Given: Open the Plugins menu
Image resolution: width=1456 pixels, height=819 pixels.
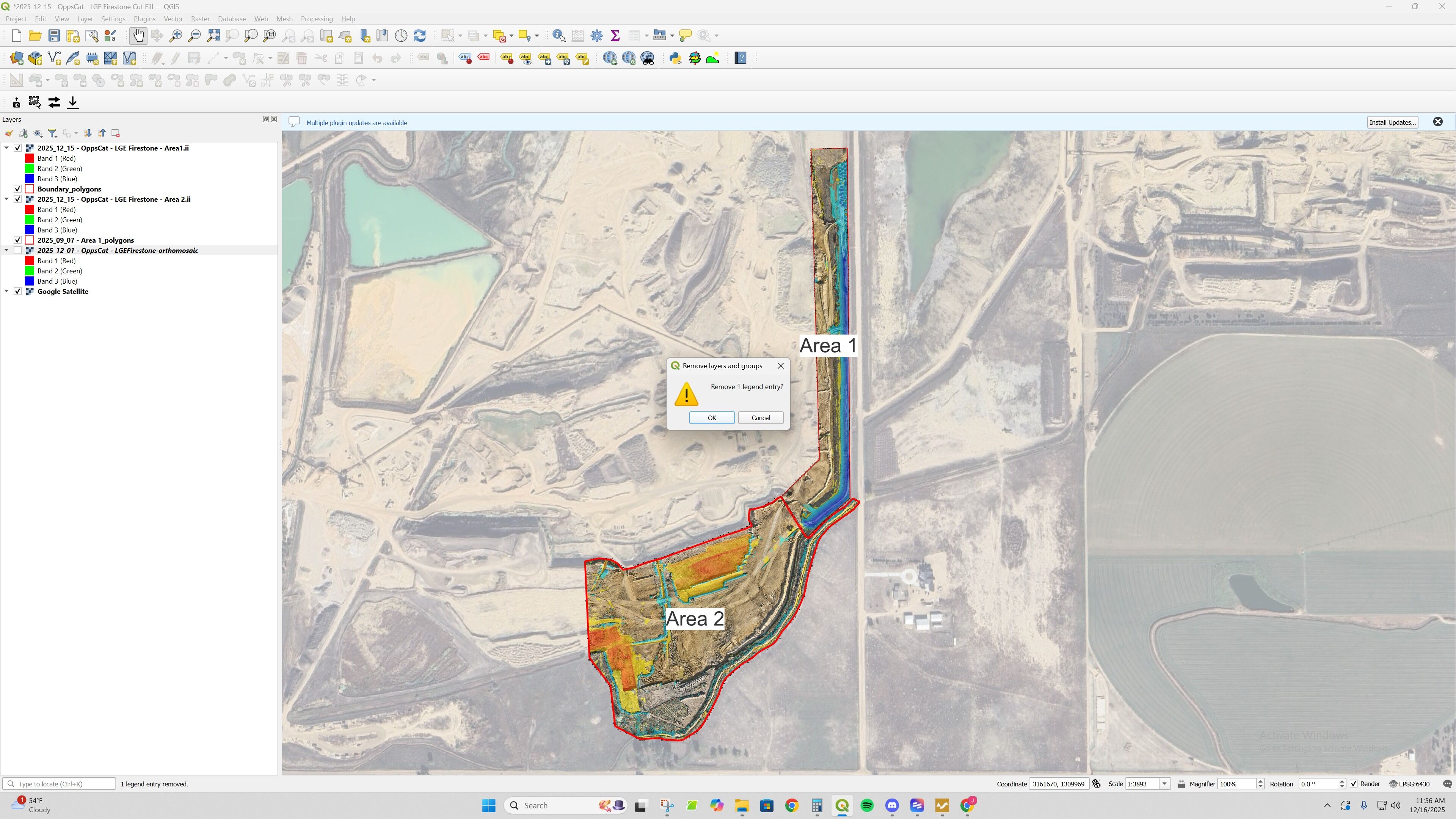Looking at the screenshot, I should tap(144, 19).
